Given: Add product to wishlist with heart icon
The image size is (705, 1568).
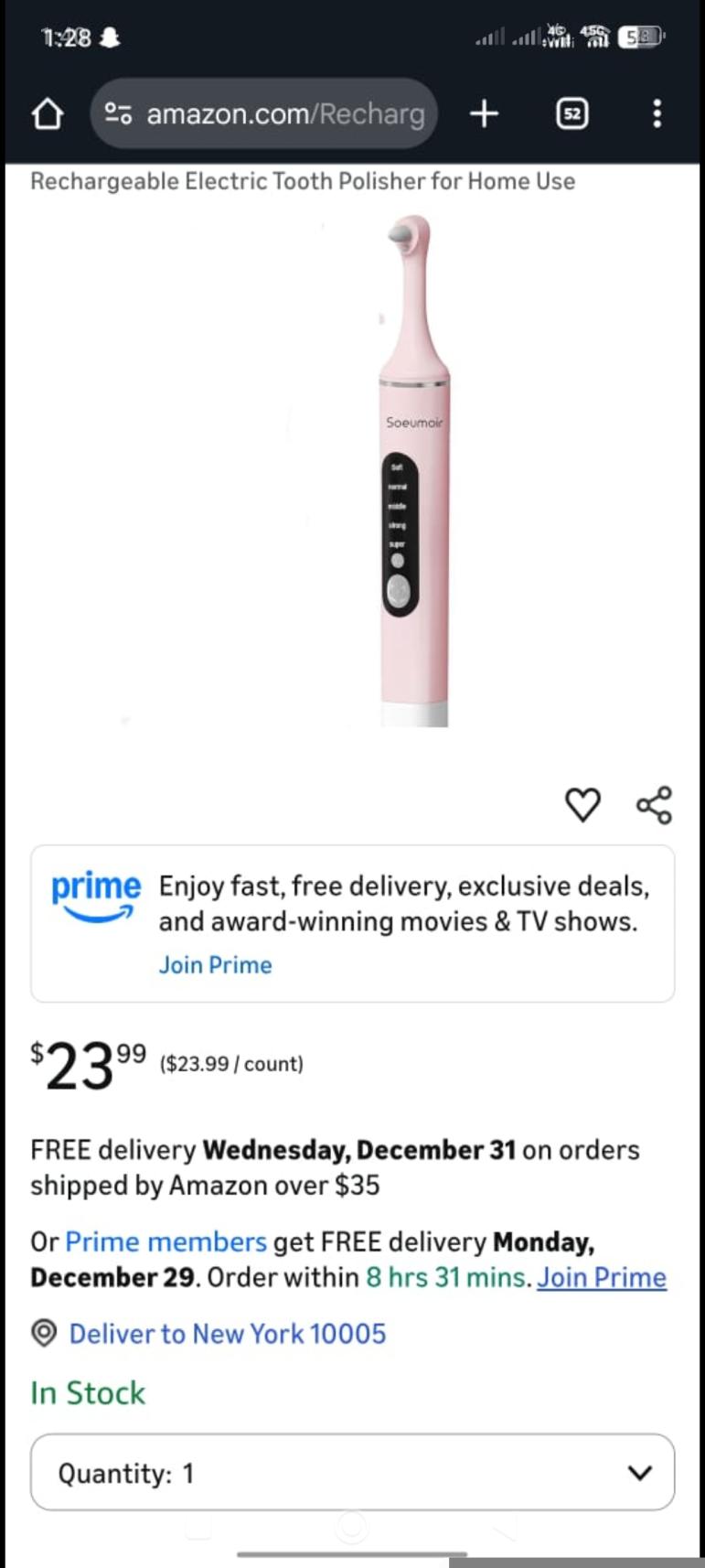Looking at the screenshot, I should (582, 805).
